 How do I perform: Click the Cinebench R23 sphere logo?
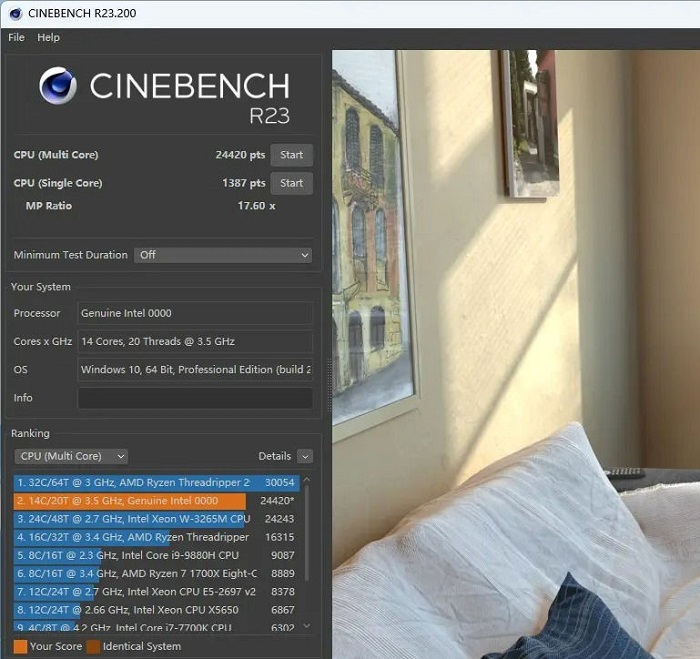58,86
